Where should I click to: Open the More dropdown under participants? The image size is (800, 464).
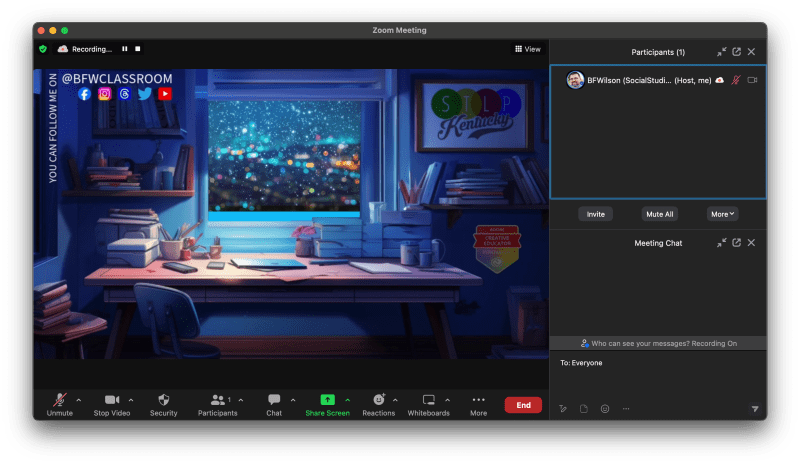[x=722, y=214]
